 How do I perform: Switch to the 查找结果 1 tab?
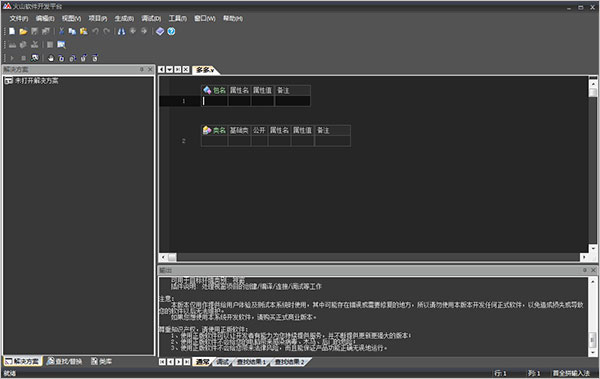[x=251, y=362]
